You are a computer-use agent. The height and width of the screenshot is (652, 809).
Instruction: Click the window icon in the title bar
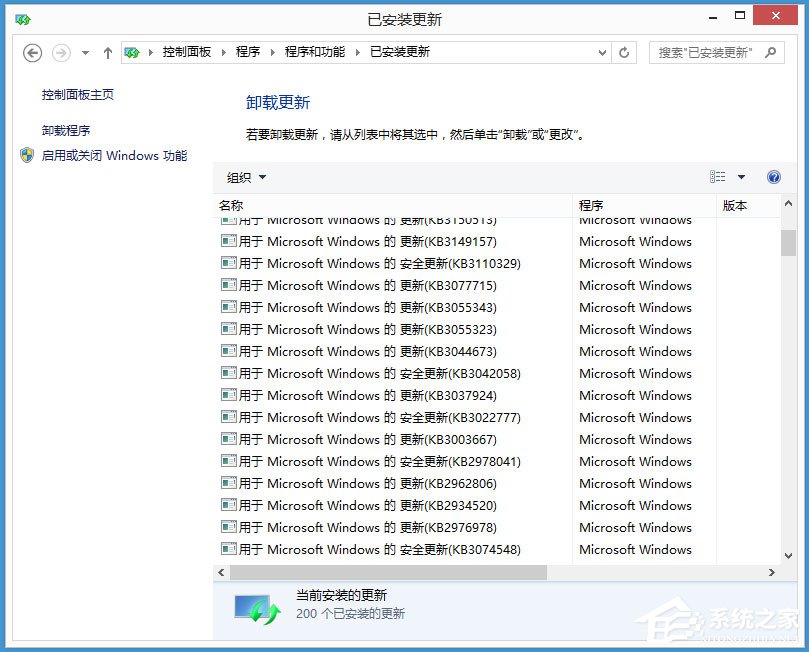[22, 17]
